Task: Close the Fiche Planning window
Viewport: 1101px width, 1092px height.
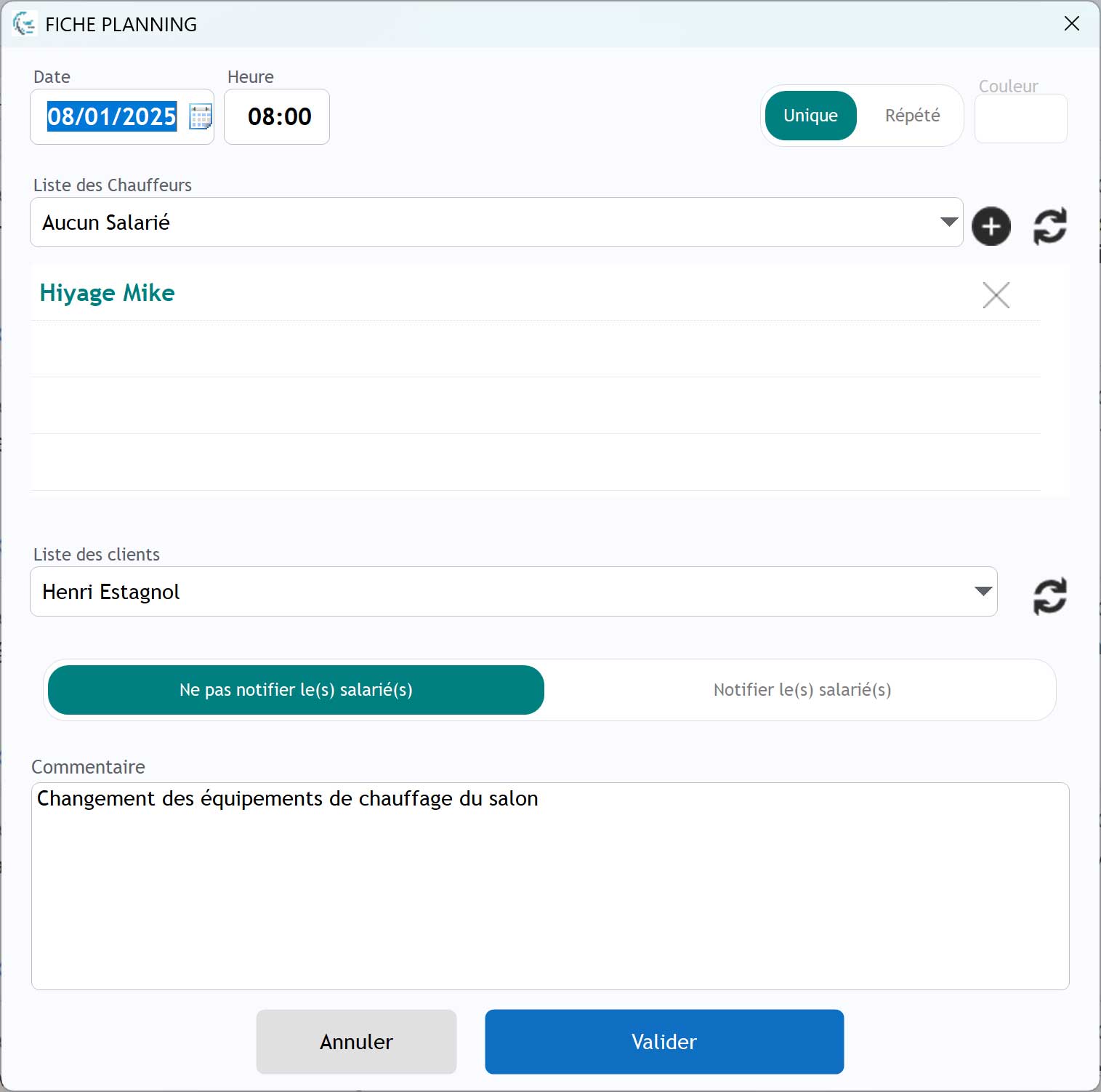Action: coord(1071,24)
